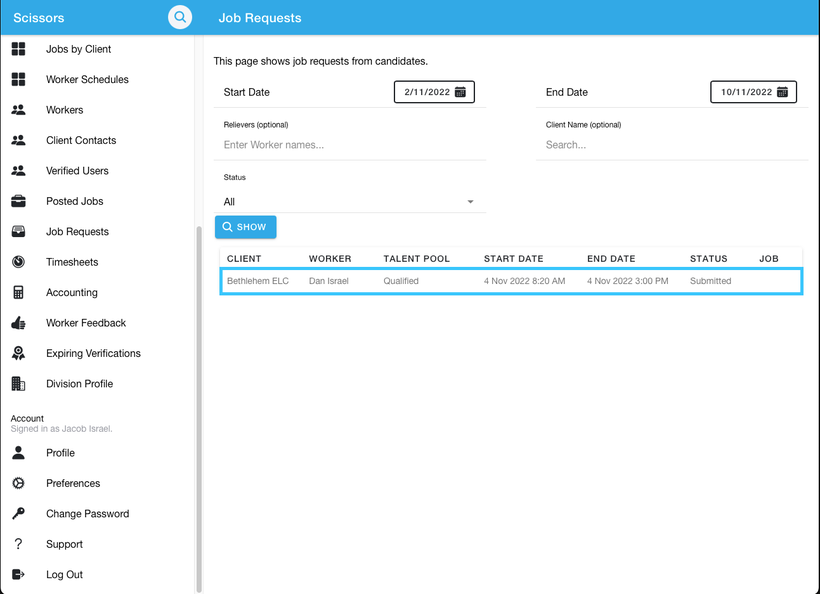
Task: Open the Start Date calendar picker icon
Action: coord(460,92)
